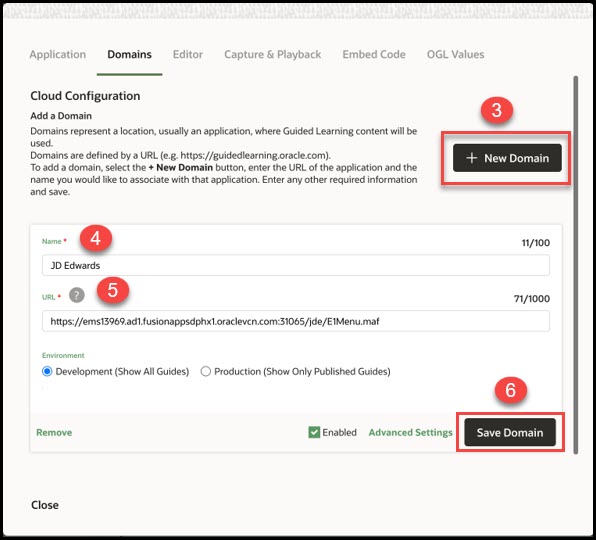Click the URL input field
596x540 pixels.
coord(296,321)
